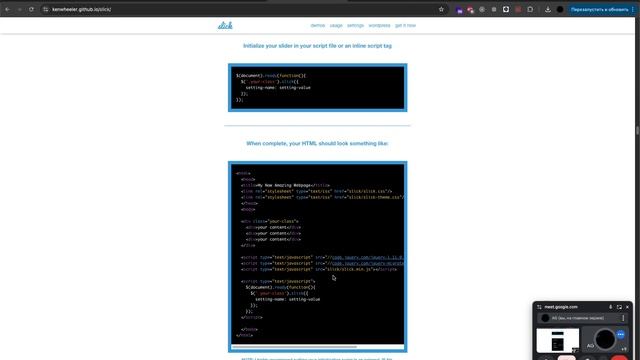Image resolution: width=640 pixels, height=360 pixels.
Task: Click the slick/slick.css stylesheet line
Action: pyautogui.click(x=316, y=191)
